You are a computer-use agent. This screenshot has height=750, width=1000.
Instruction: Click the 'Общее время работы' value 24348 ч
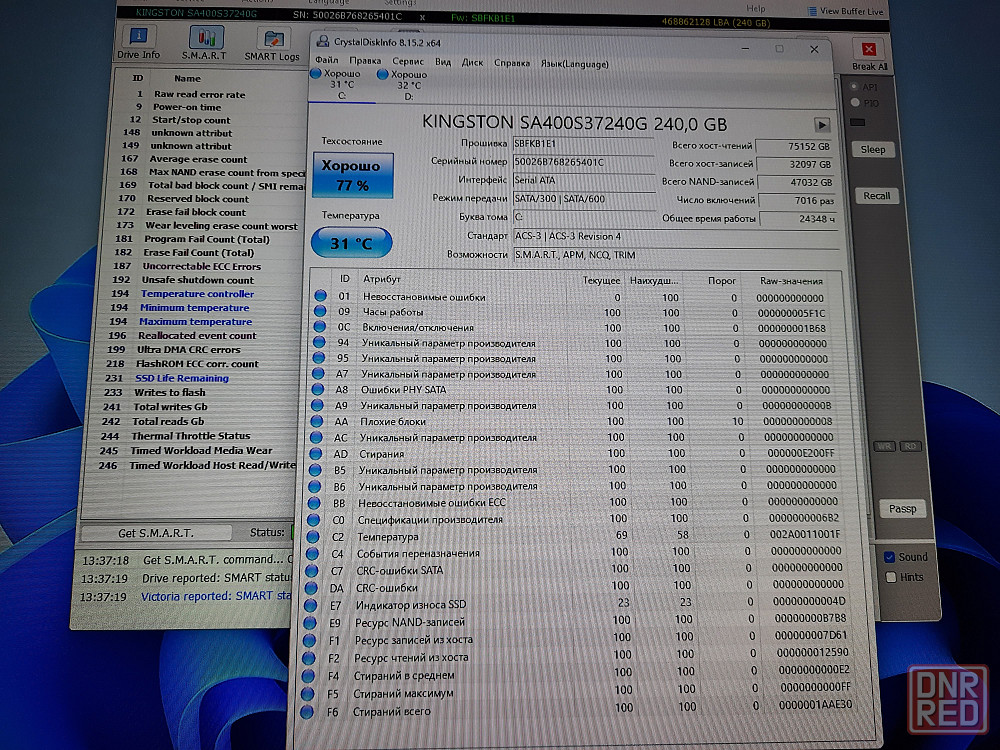[798, 219]
